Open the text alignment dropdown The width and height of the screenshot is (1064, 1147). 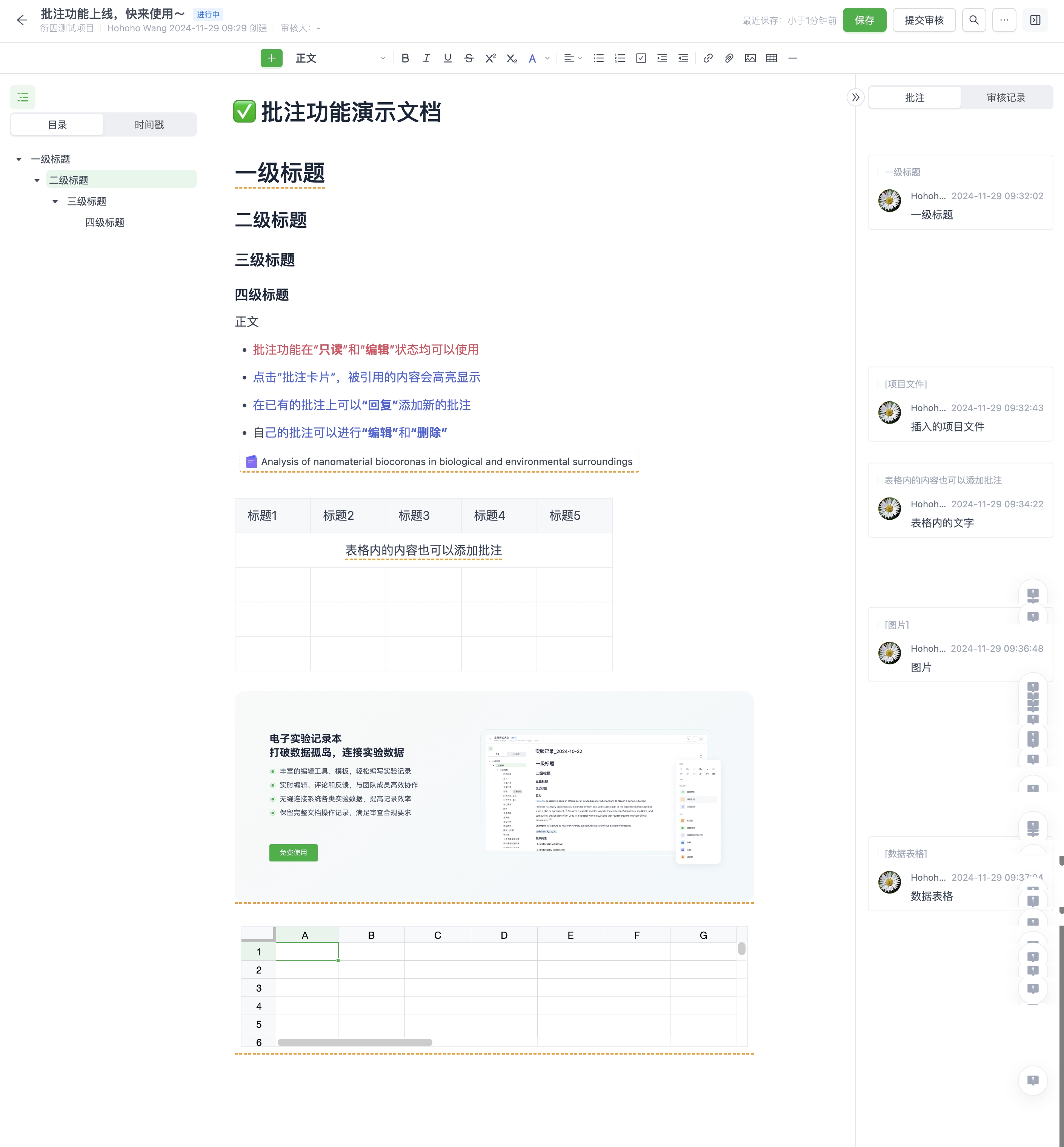573,58
